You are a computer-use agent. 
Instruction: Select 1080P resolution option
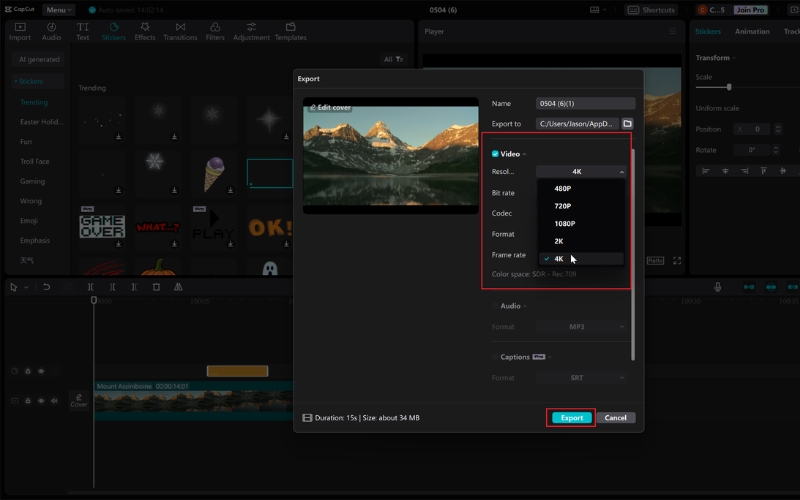581,223
